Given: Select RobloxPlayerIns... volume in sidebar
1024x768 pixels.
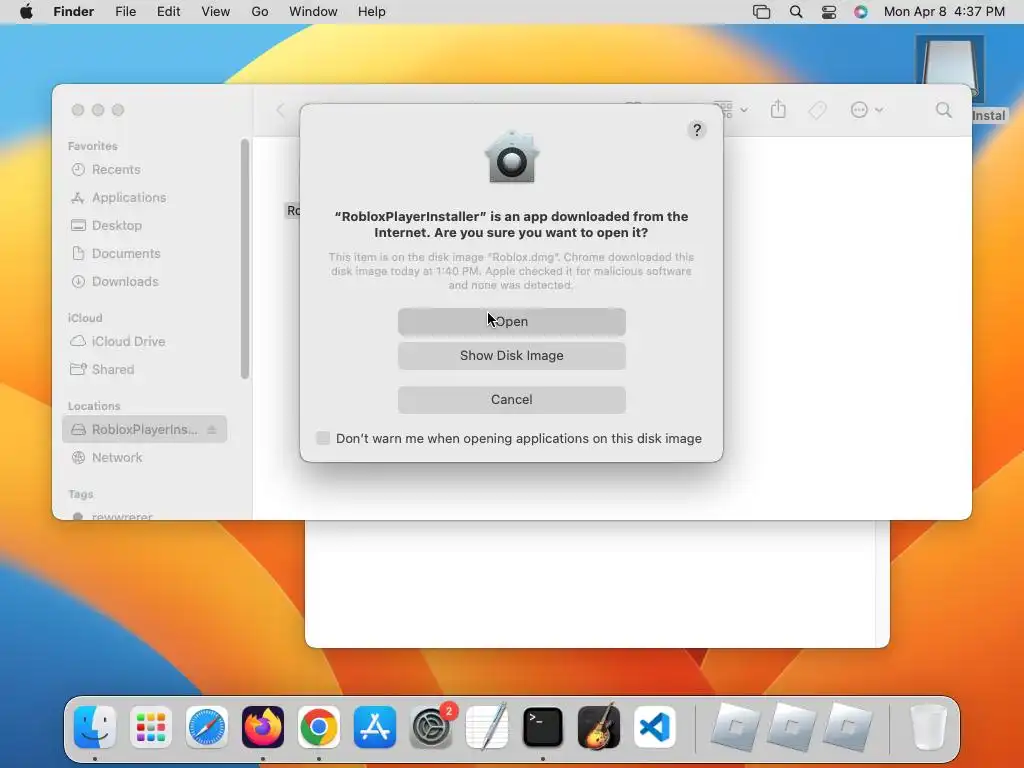Looking at the screenshot, I should (x=144, y=429).
